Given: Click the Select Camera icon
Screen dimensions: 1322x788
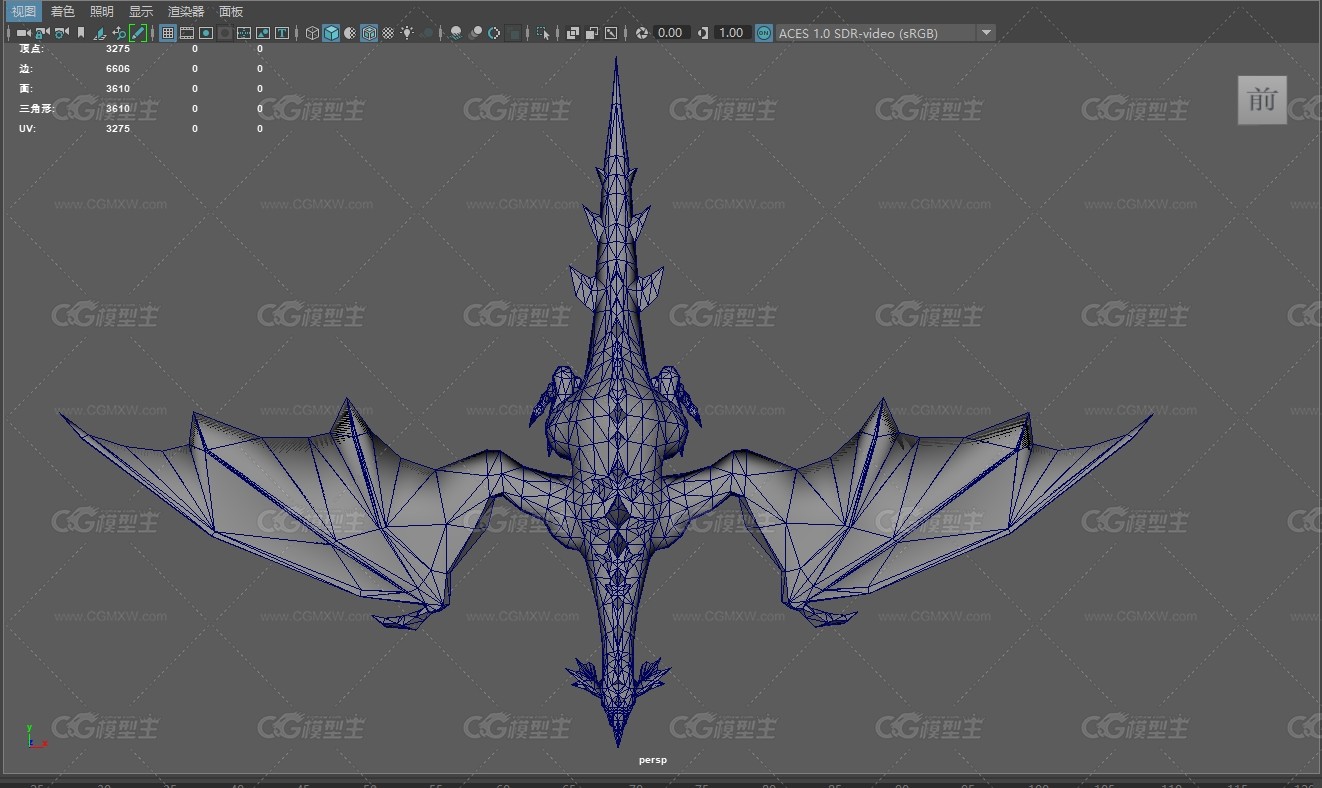Looking at the screenshot, I should pyautogui.click(x=22, y=33).
